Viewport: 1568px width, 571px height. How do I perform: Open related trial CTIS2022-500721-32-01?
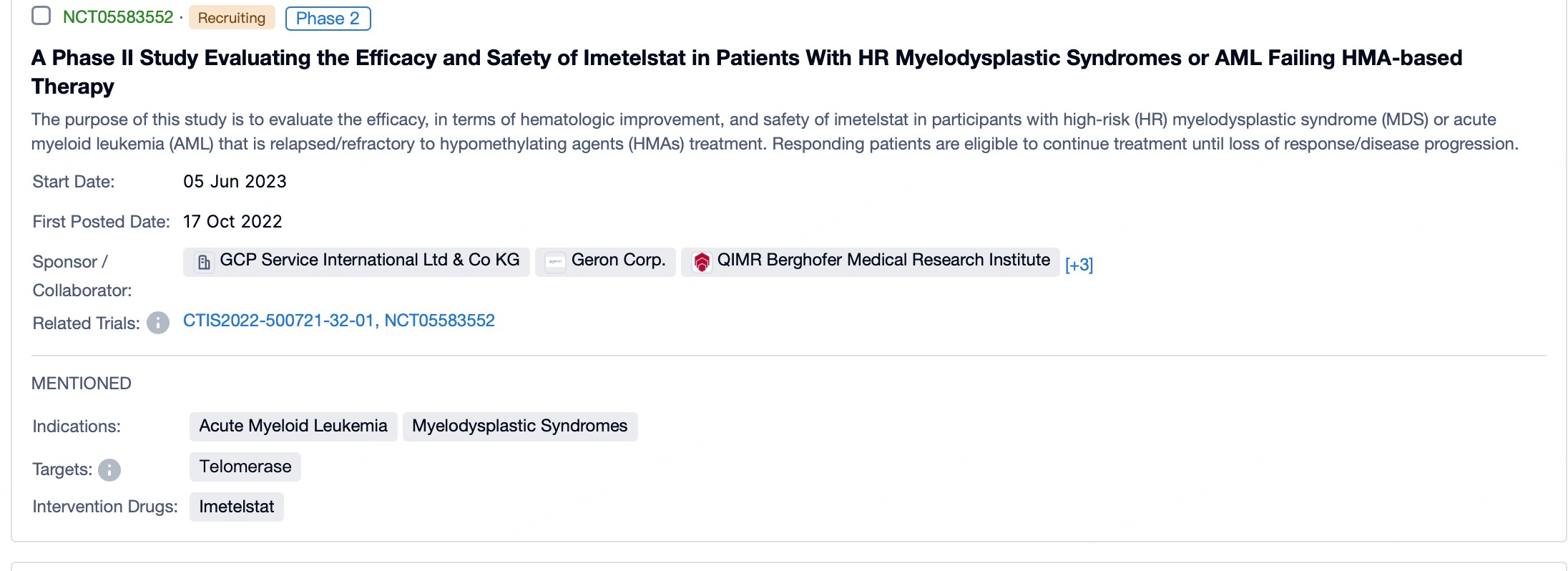click(278, 321)
